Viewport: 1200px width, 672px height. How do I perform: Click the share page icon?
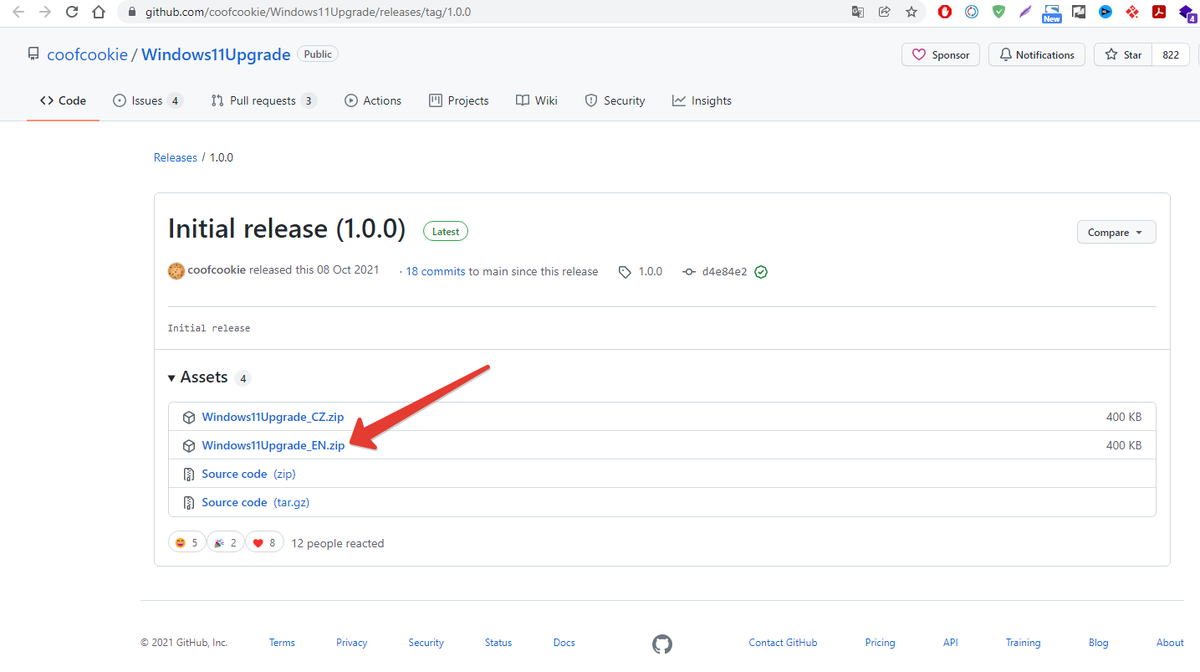point(884,13)
